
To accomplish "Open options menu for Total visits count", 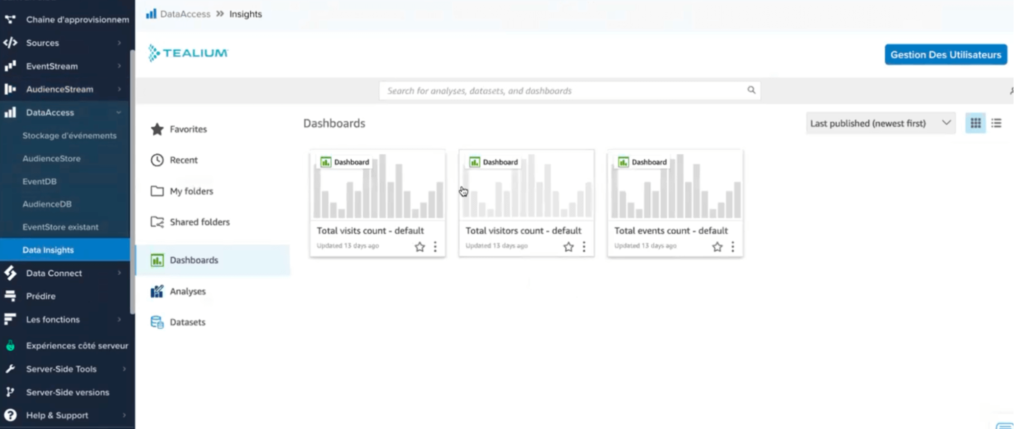I will click(x=436, y=247).
